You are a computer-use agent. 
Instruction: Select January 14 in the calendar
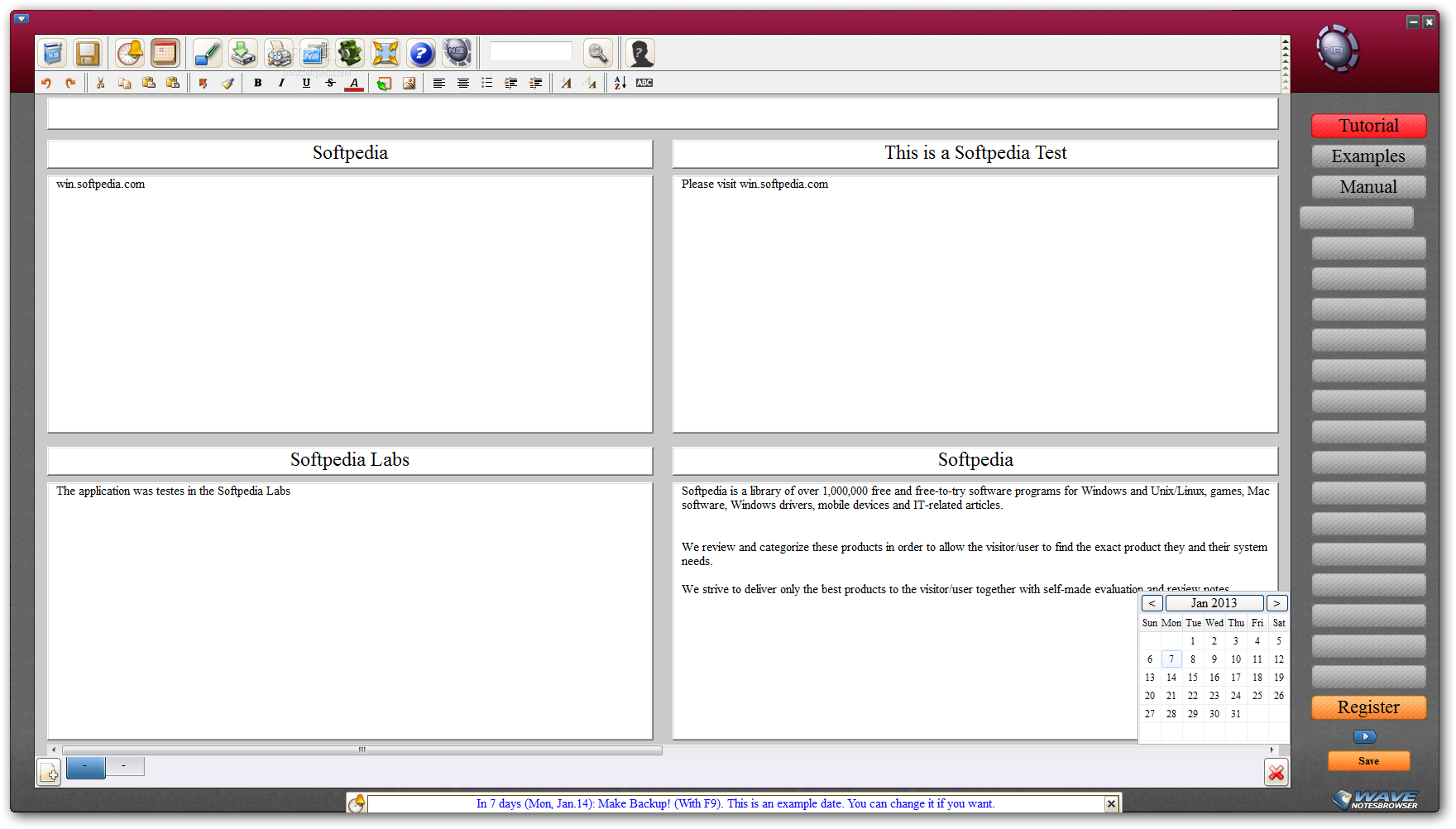[x=1171, y=678]
